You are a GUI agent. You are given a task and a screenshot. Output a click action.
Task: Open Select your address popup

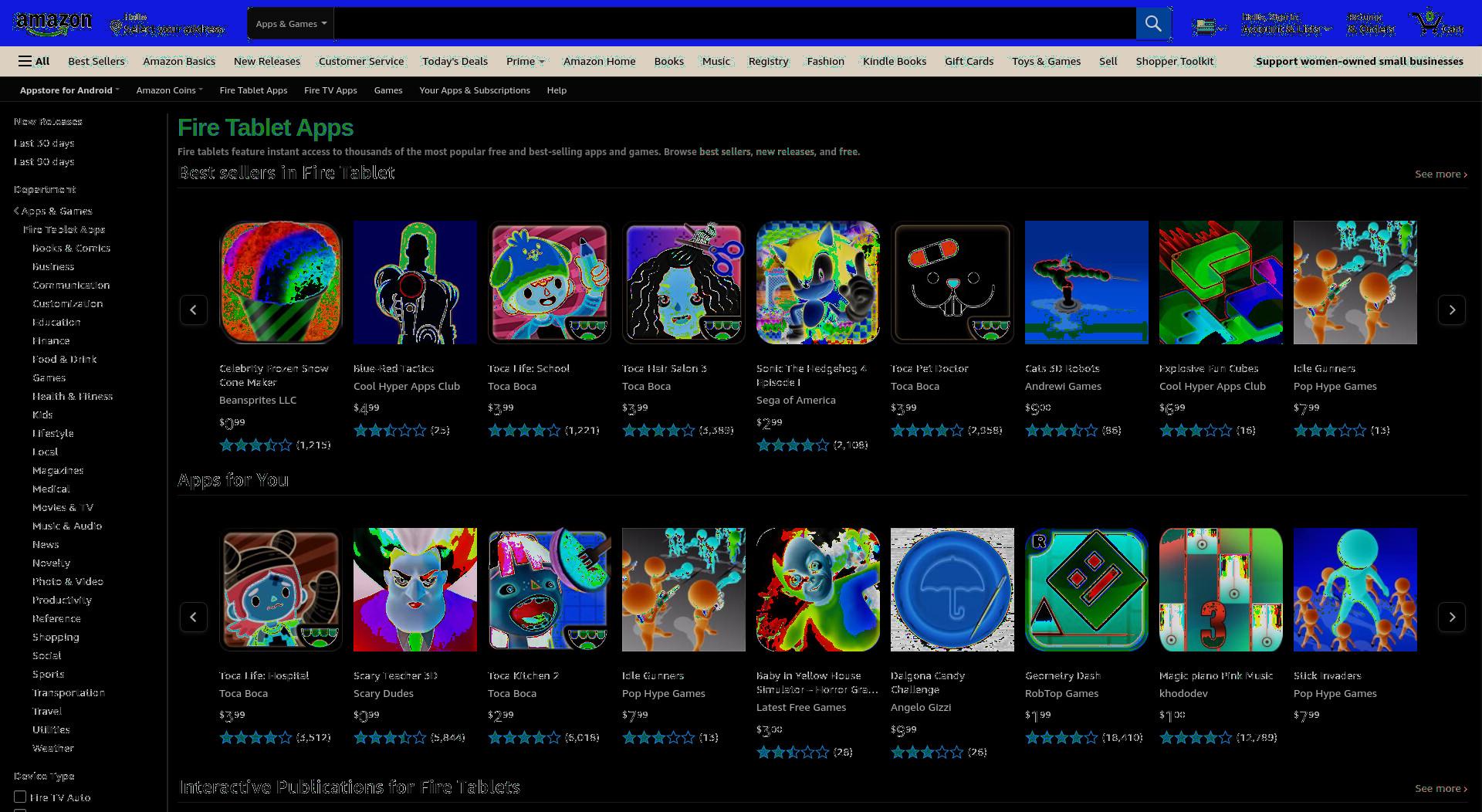167,24
